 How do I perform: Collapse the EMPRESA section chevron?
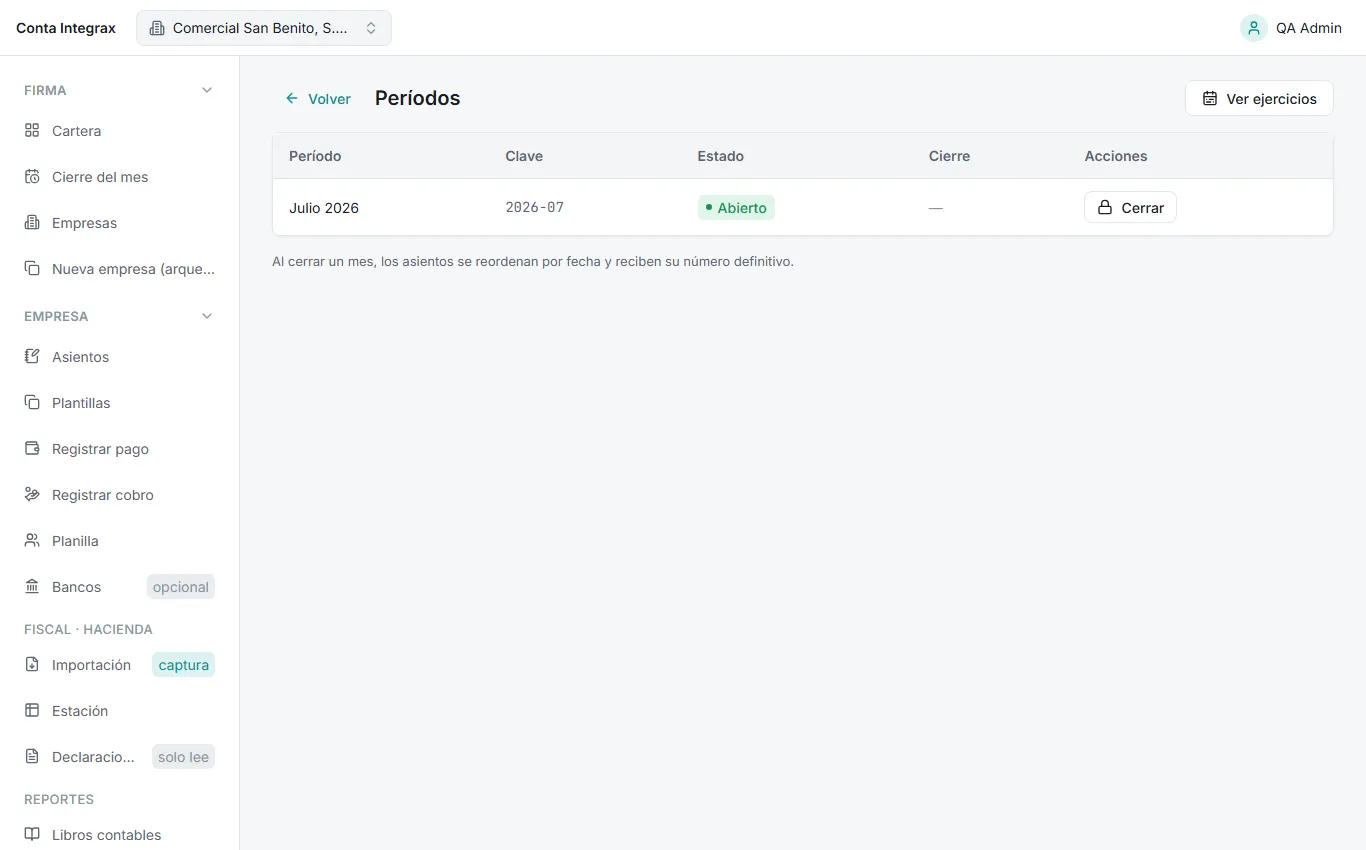[207, 316]
